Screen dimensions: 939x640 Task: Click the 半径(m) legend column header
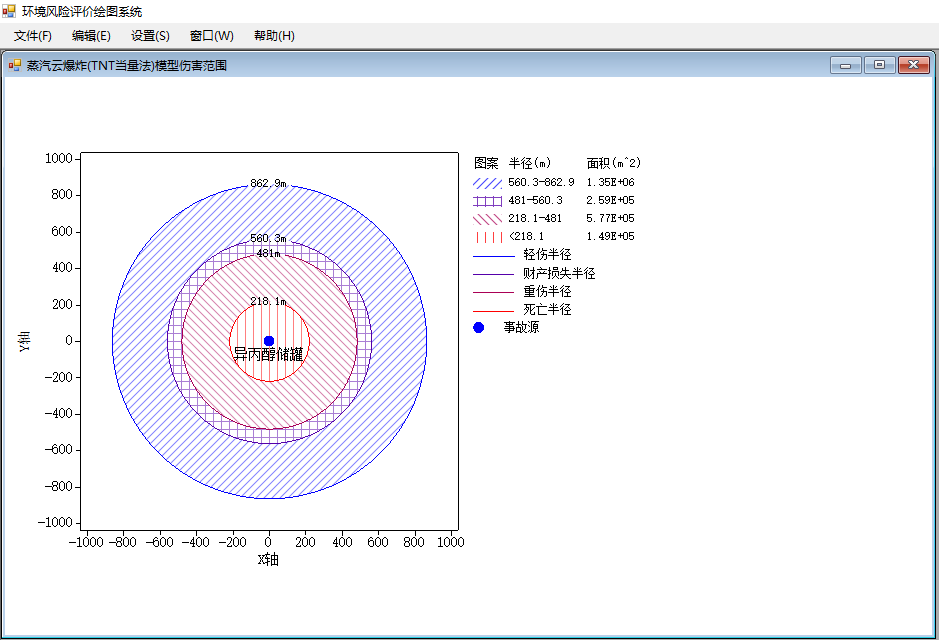point(530,163)
